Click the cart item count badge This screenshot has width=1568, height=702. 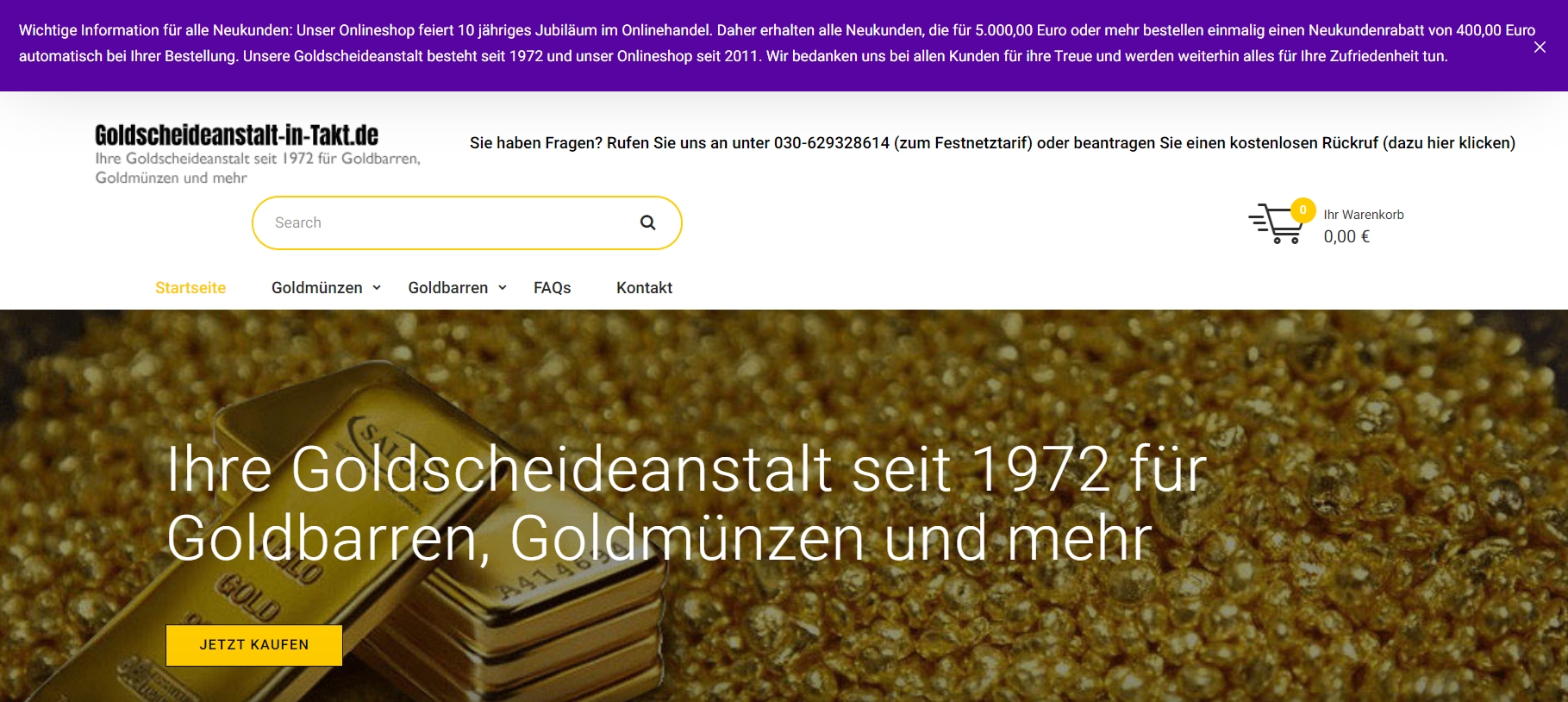coord(1303,210)
